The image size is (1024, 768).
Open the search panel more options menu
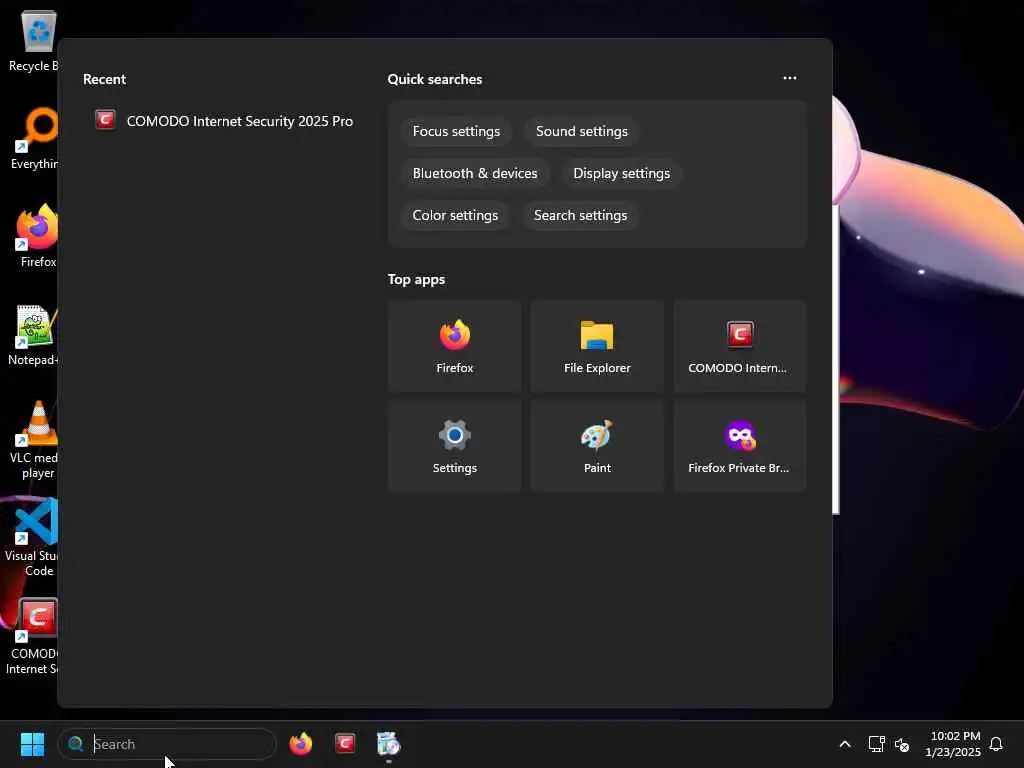(790, 78)
